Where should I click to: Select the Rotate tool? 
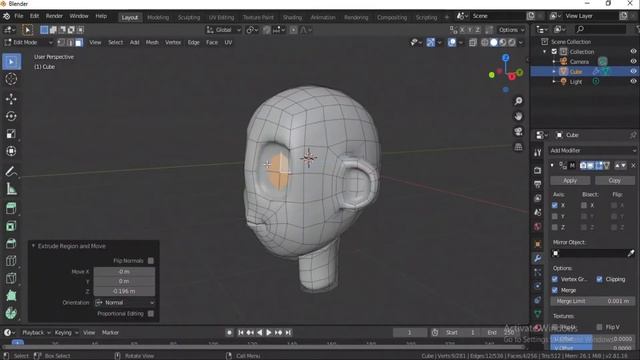click(x=11, y=116)
